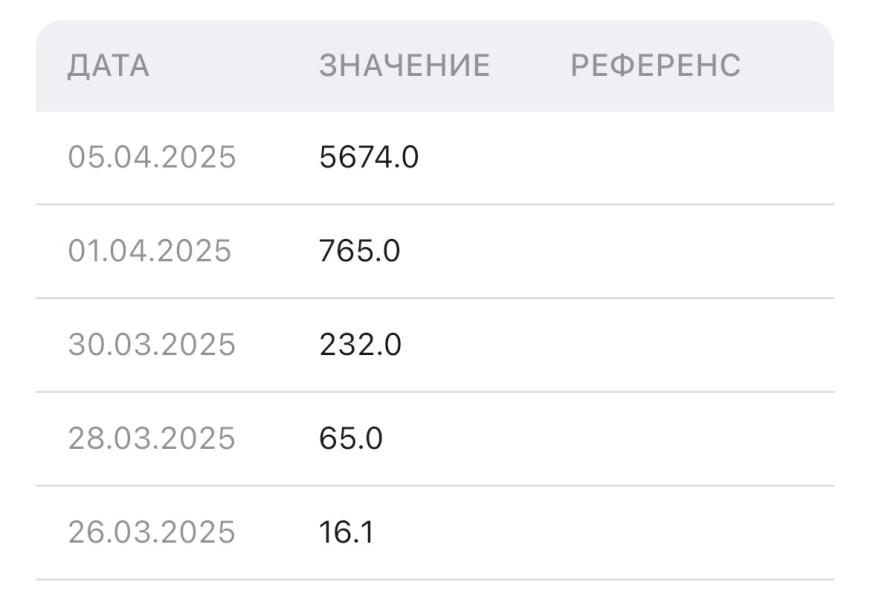Image resolution: width=869 pixels, height=600 pixels.
Task: Select the 28.03.2025 date entry
Action: (x=151, y=439)
